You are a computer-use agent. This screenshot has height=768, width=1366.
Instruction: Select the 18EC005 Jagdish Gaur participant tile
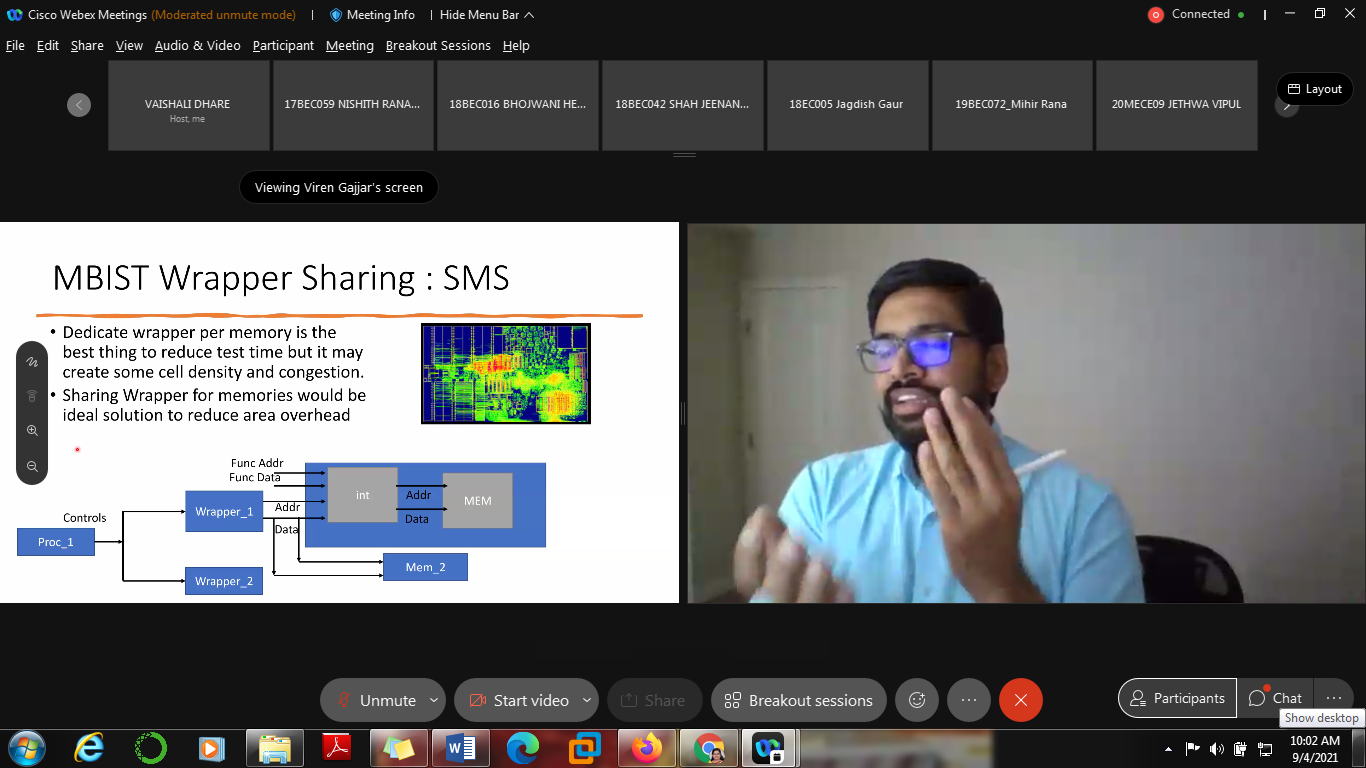[846, 104]
